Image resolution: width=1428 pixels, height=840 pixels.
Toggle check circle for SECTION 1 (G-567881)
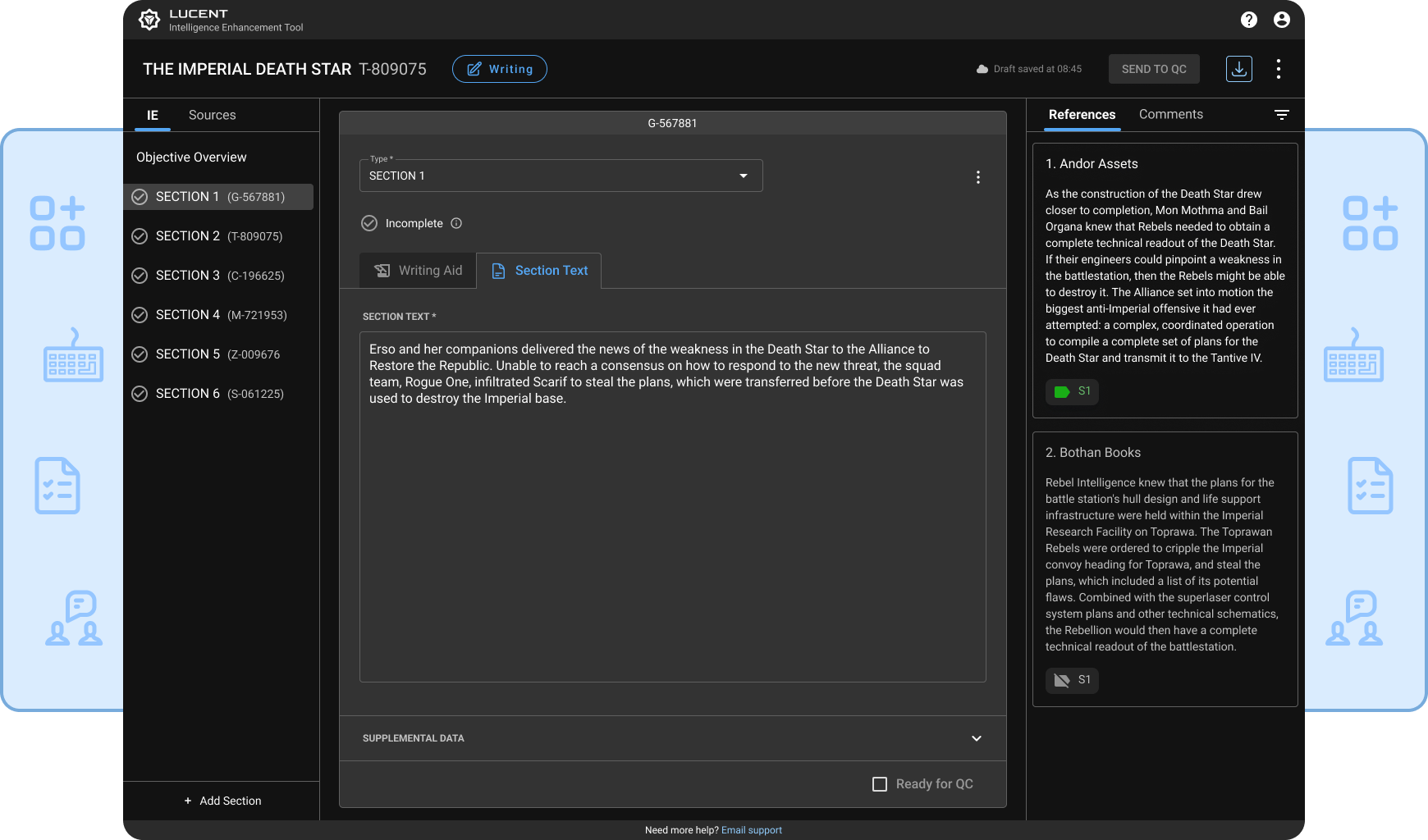140,197
